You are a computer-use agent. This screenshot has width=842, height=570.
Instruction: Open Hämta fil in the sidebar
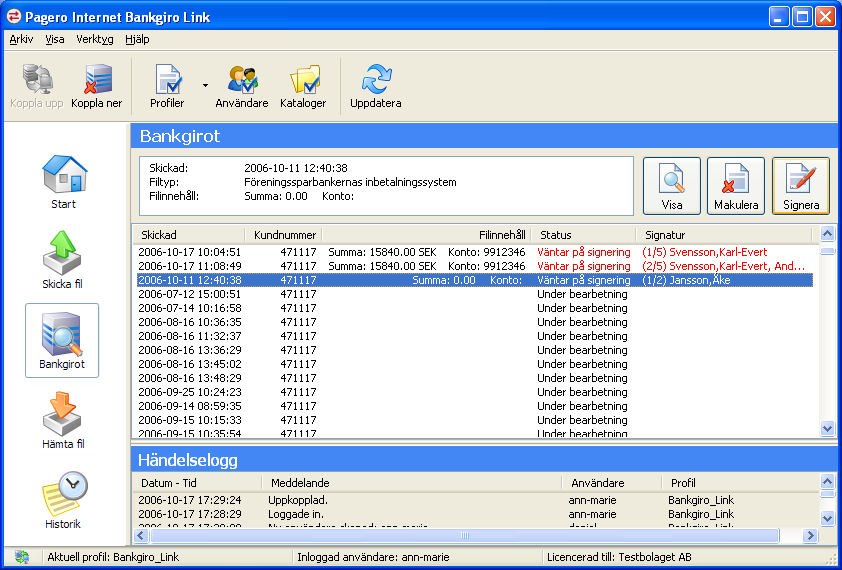[x=63, y=420]
